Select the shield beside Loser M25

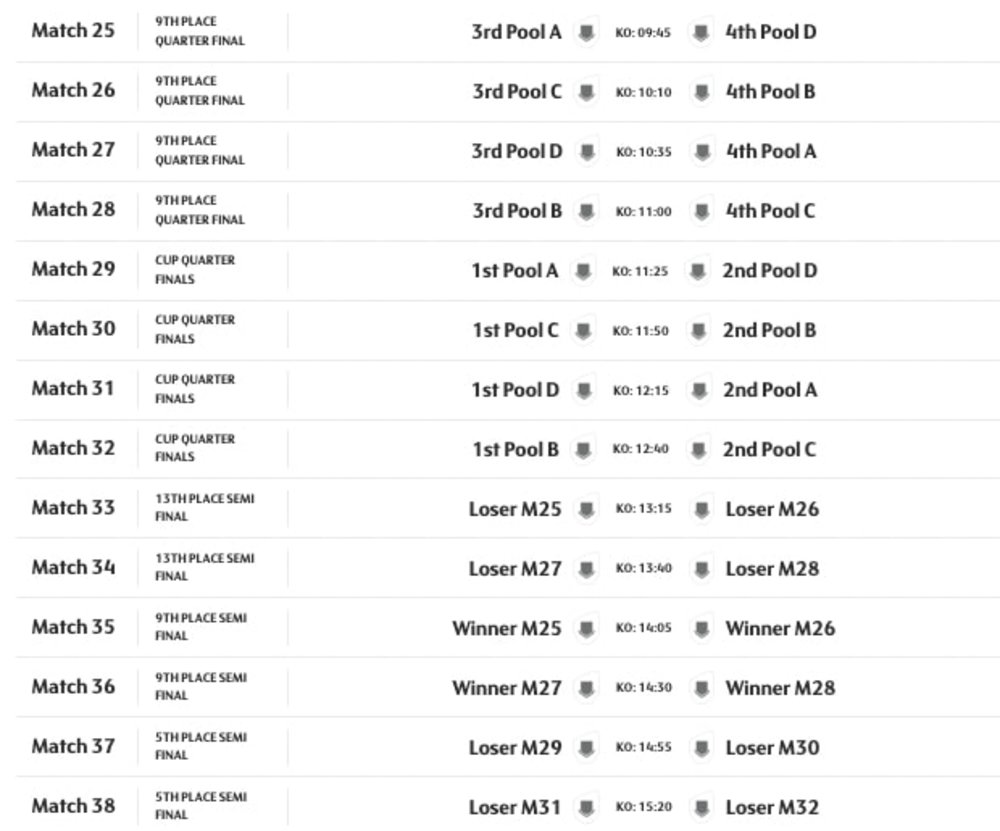[x=586, y=509]
